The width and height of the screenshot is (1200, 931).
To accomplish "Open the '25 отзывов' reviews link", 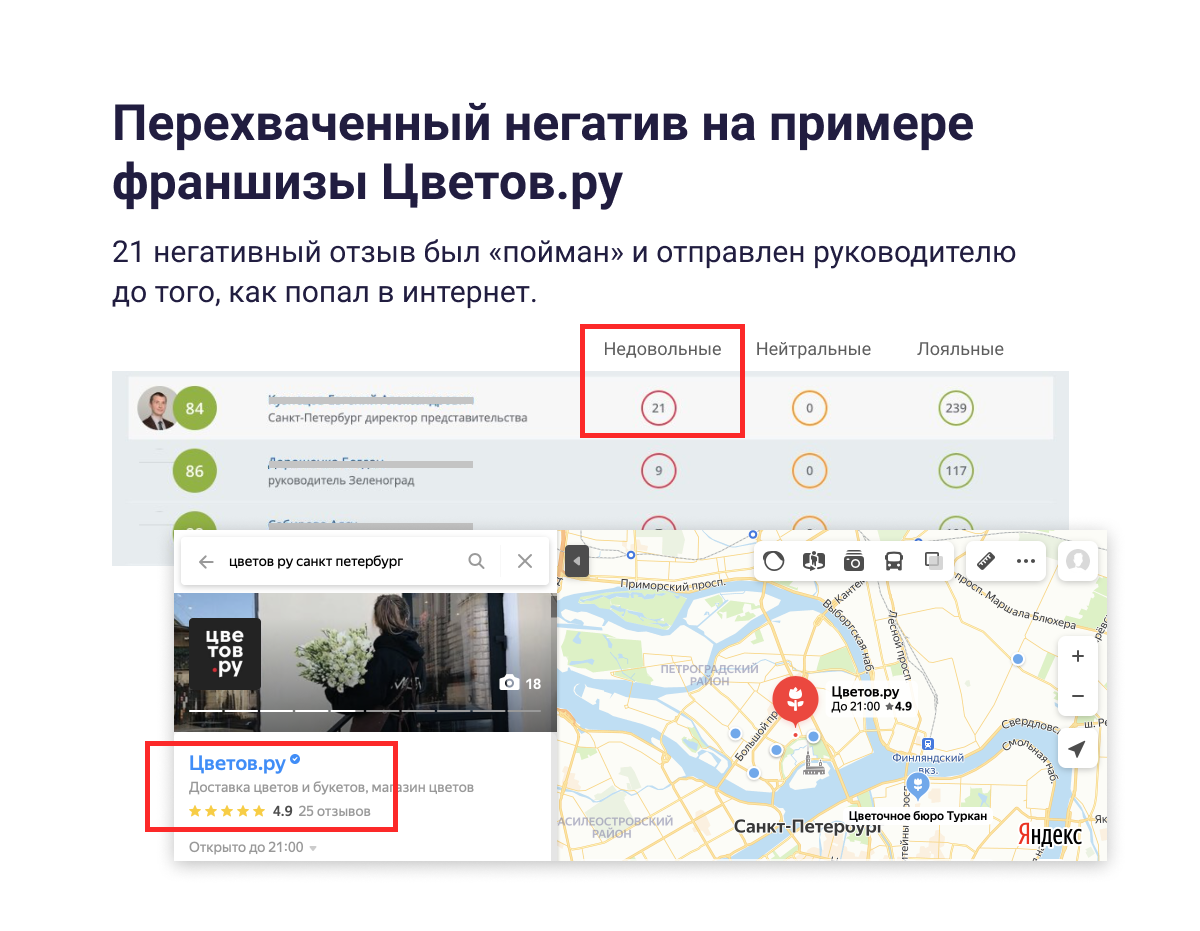I will 335,811.
